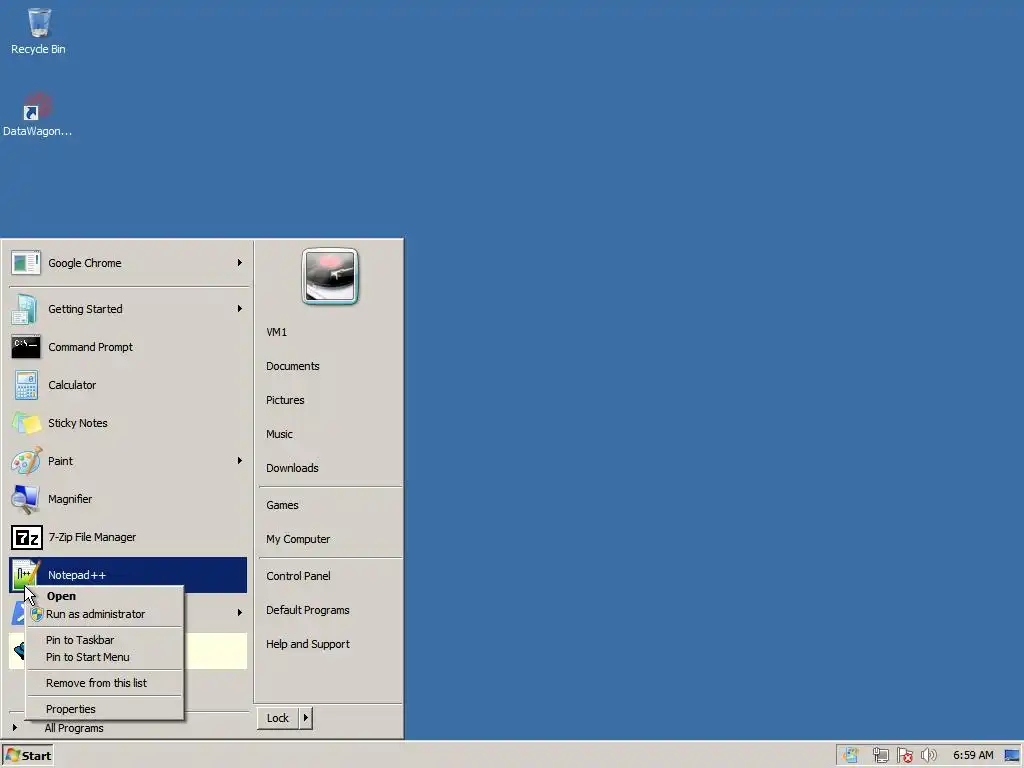Open My Computer link

pyautogui.click(x=298, y=539)
